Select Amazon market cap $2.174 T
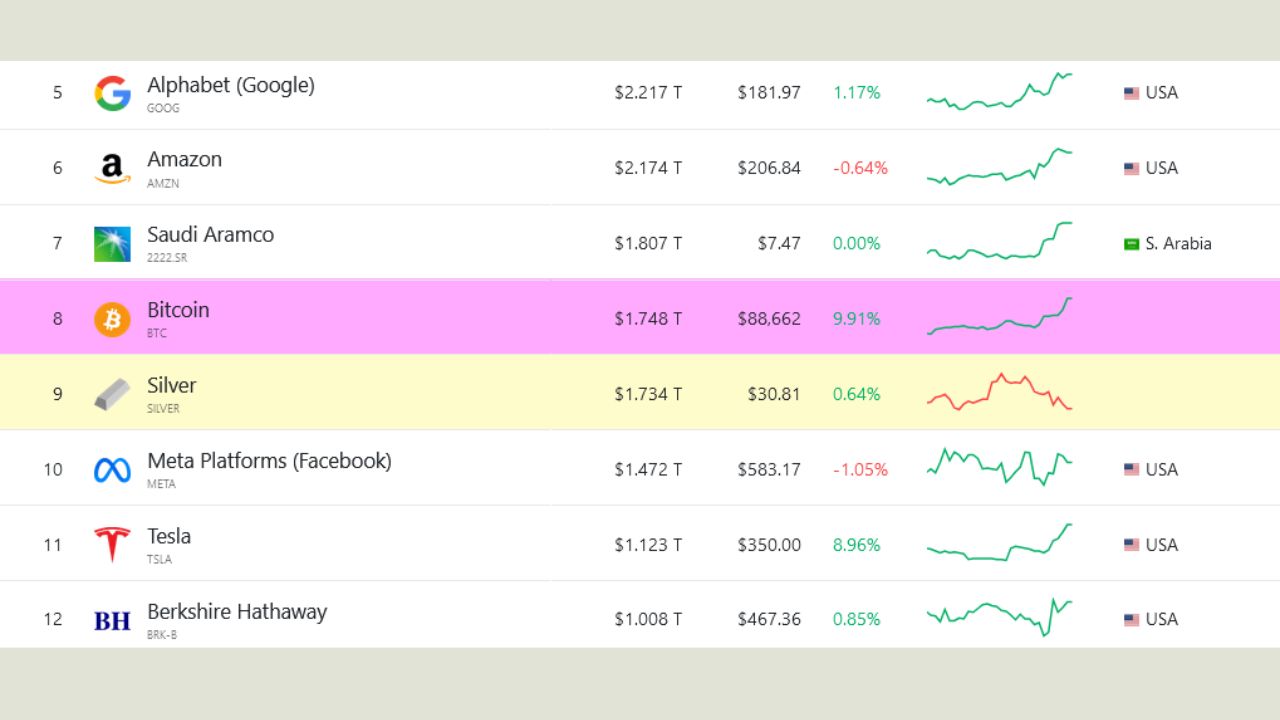Image resolution: width=1280 pixels, height=720 pixels. coord(648,168)
